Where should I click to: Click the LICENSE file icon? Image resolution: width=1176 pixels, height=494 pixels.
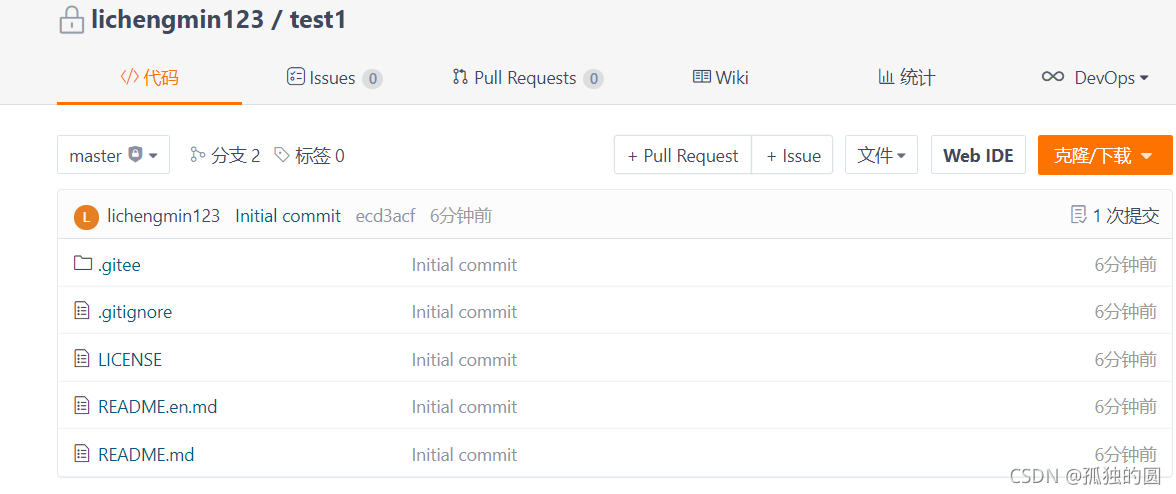[82, 358]
